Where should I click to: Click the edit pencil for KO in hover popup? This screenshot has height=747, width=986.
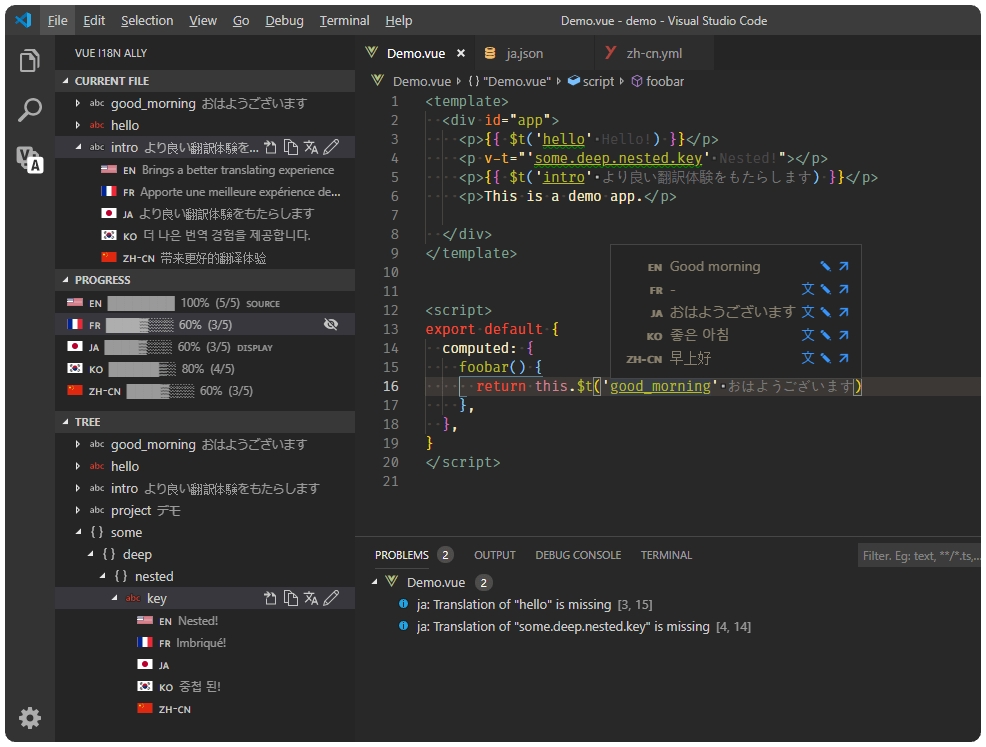[826, 336]
